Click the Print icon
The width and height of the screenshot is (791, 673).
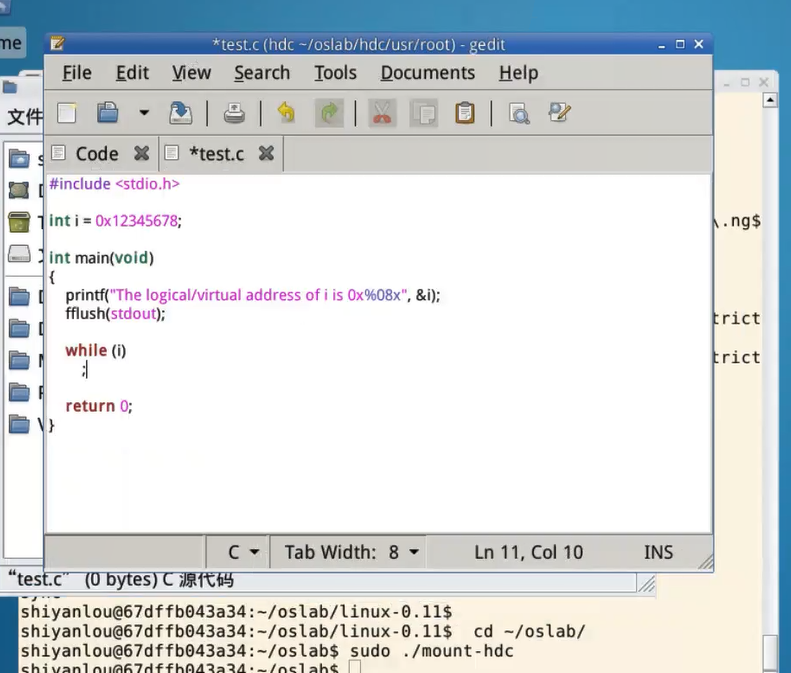point(234,113)
